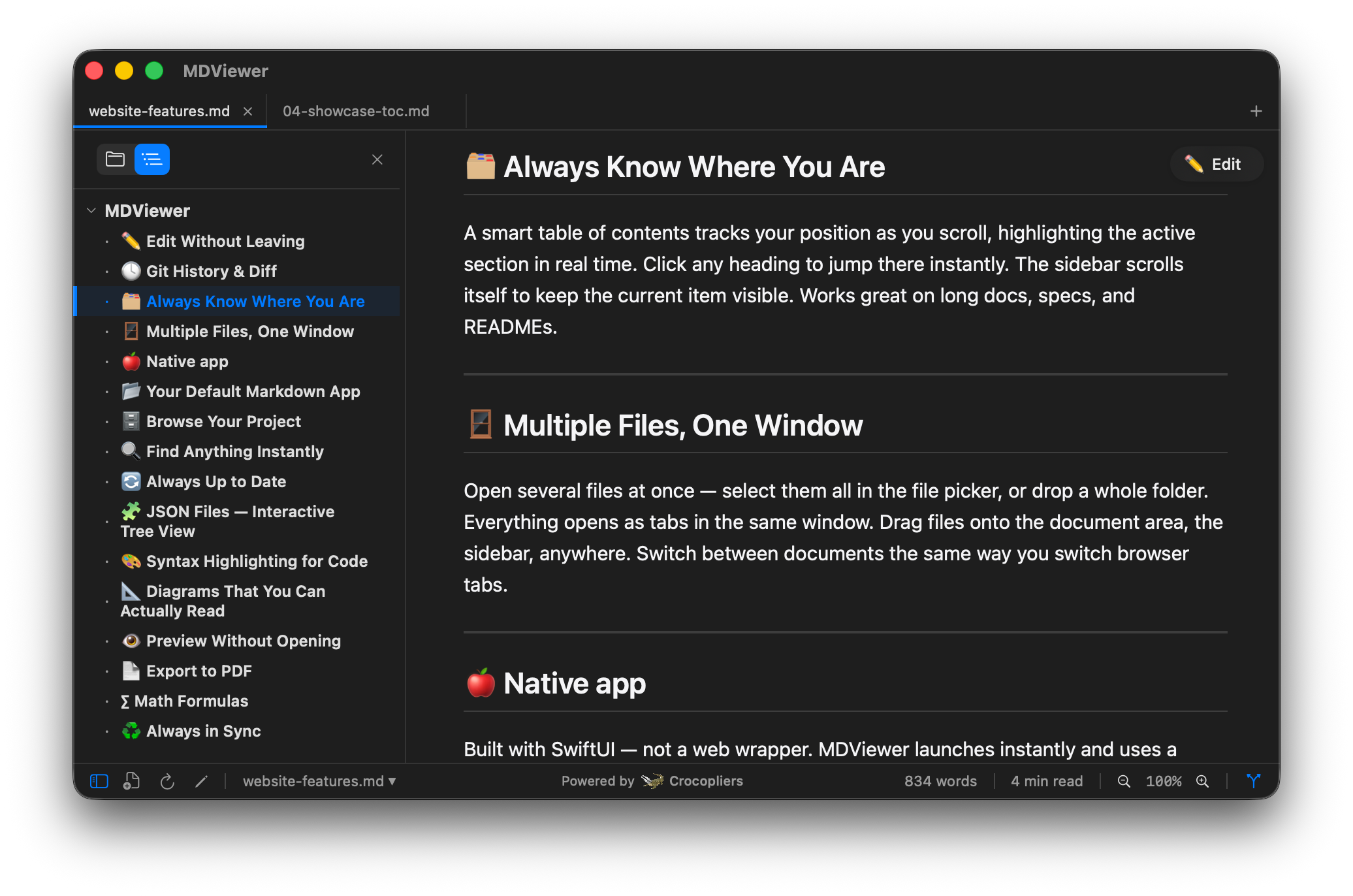Click the Native app document heading

(575, 683)
